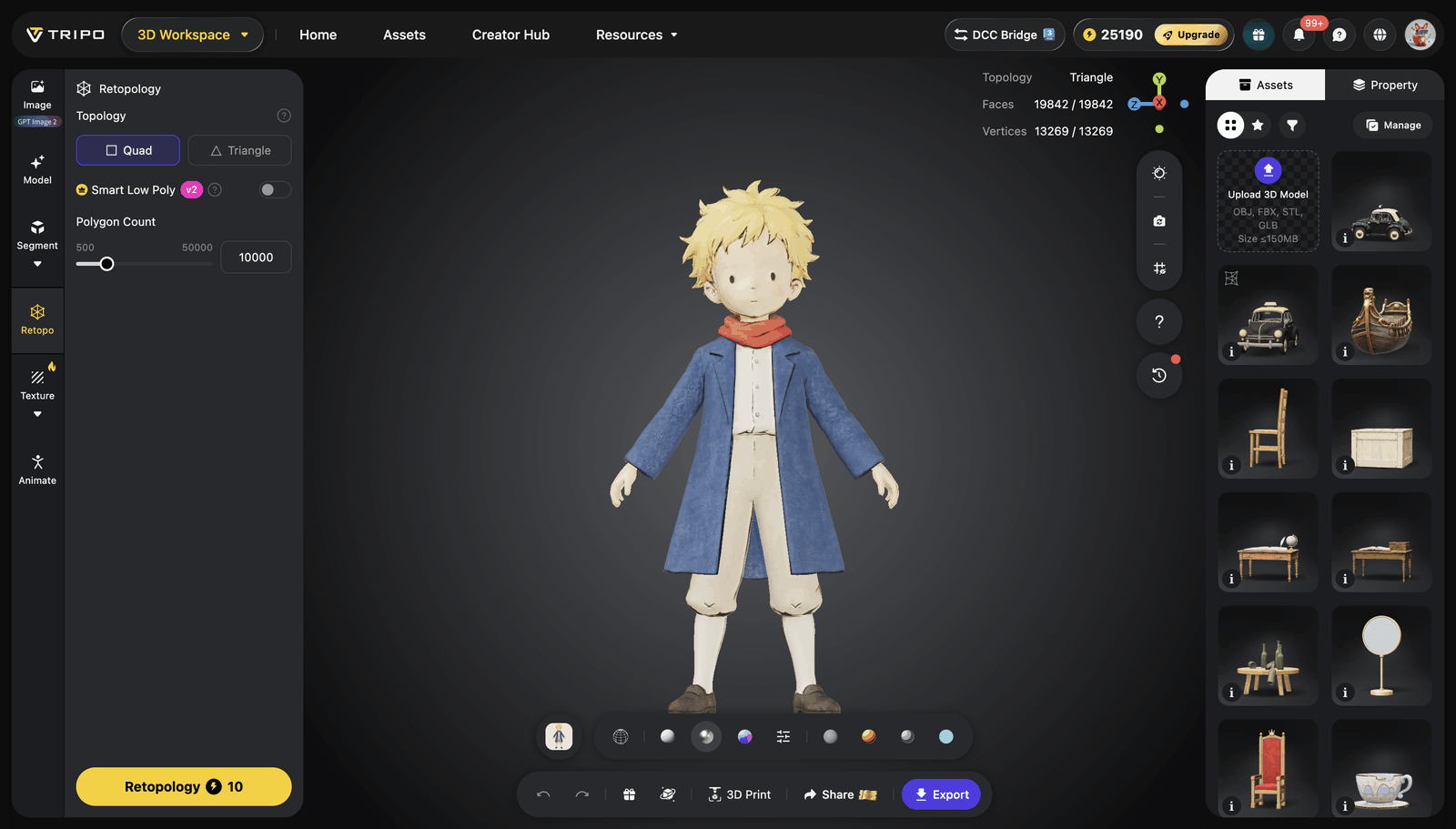Click the redo arrow in bottom toolbar
The width and height of the screenshot is (1456, 829).
pos(582,794)
